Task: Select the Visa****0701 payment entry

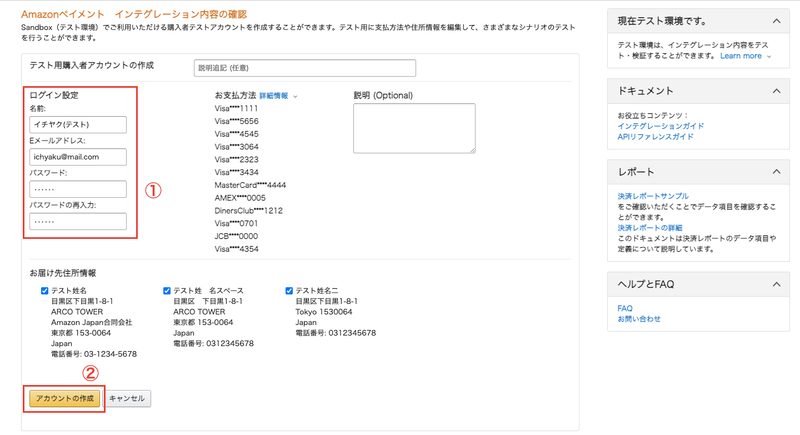Action: tap(236, 223)
